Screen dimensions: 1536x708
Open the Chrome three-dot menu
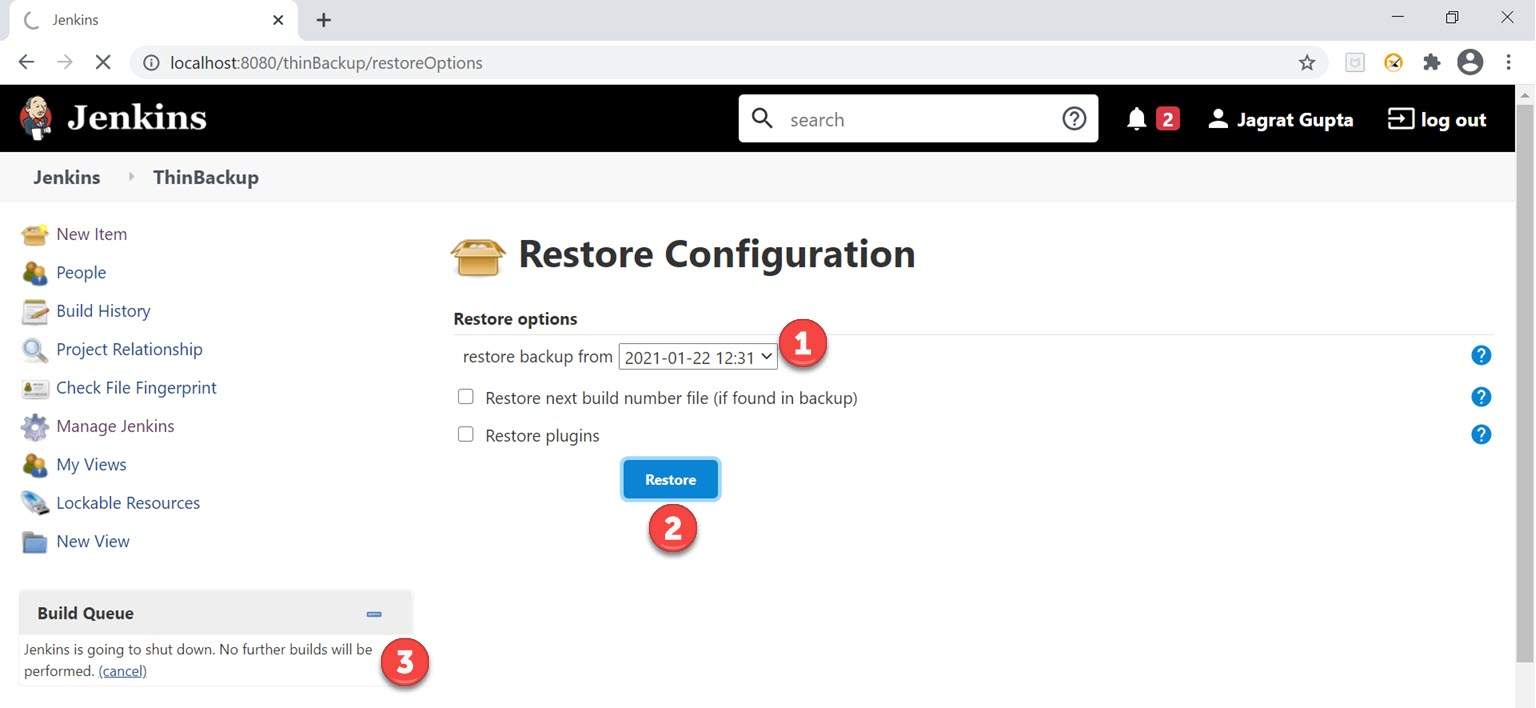(1509, 61)
